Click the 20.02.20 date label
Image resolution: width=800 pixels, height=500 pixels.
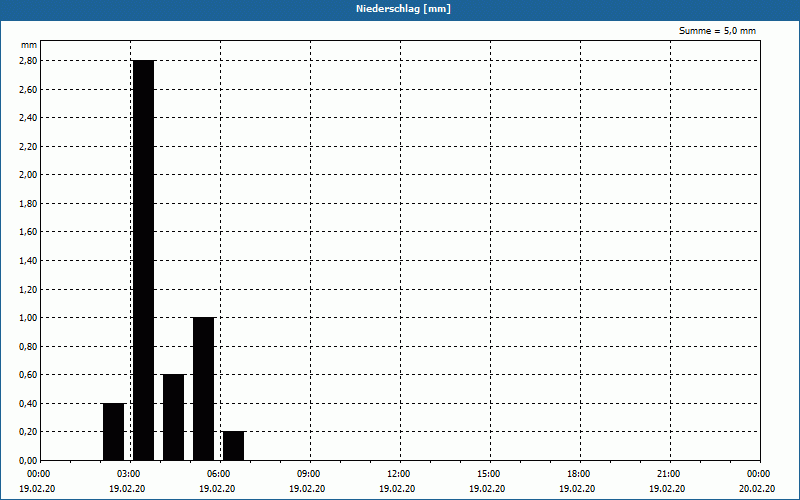click(x=758, y=489)
